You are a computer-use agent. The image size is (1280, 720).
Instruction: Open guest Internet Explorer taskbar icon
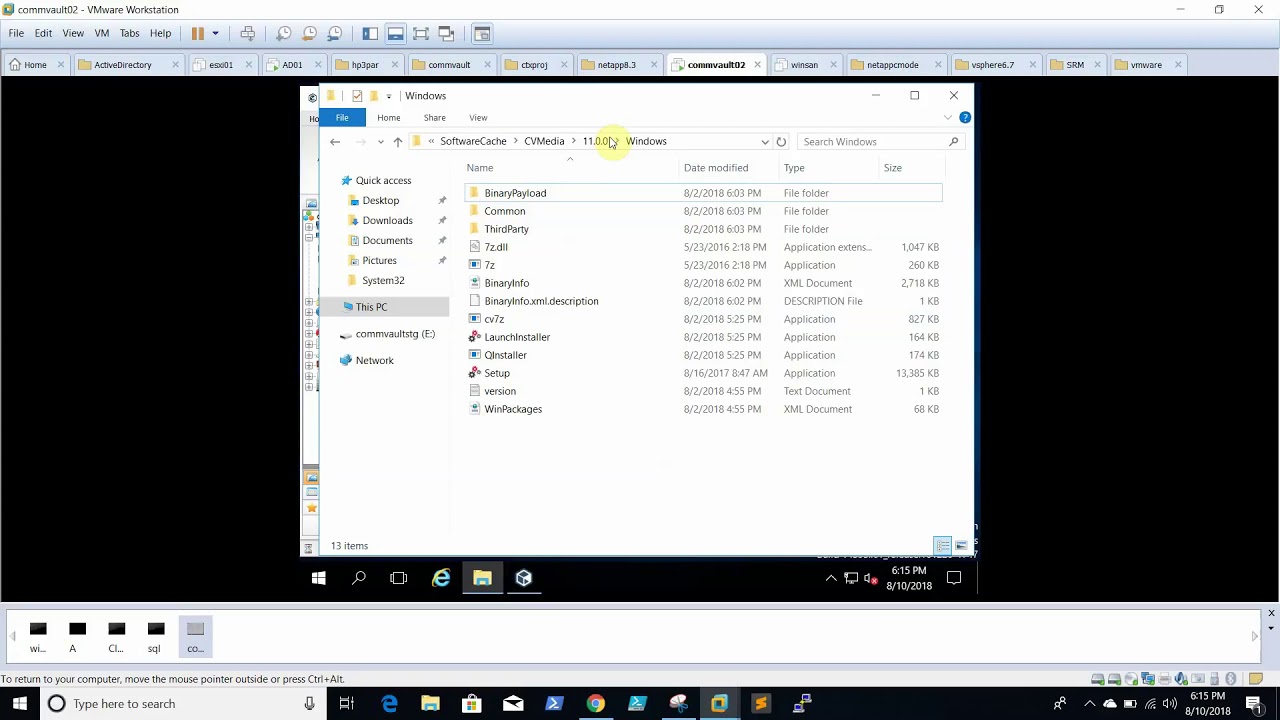pyautogui.click(x=441, y=578)
